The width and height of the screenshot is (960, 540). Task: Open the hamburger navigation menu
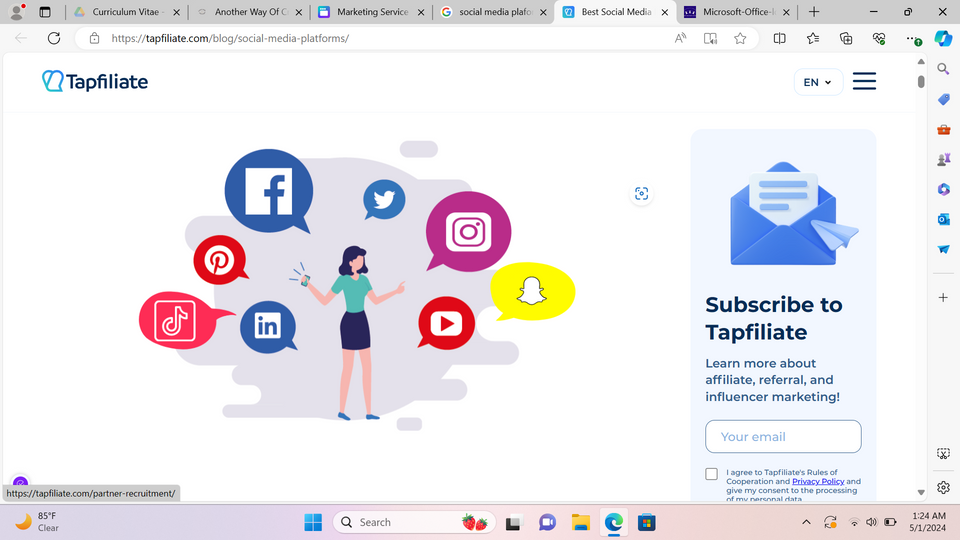[864, 81]
